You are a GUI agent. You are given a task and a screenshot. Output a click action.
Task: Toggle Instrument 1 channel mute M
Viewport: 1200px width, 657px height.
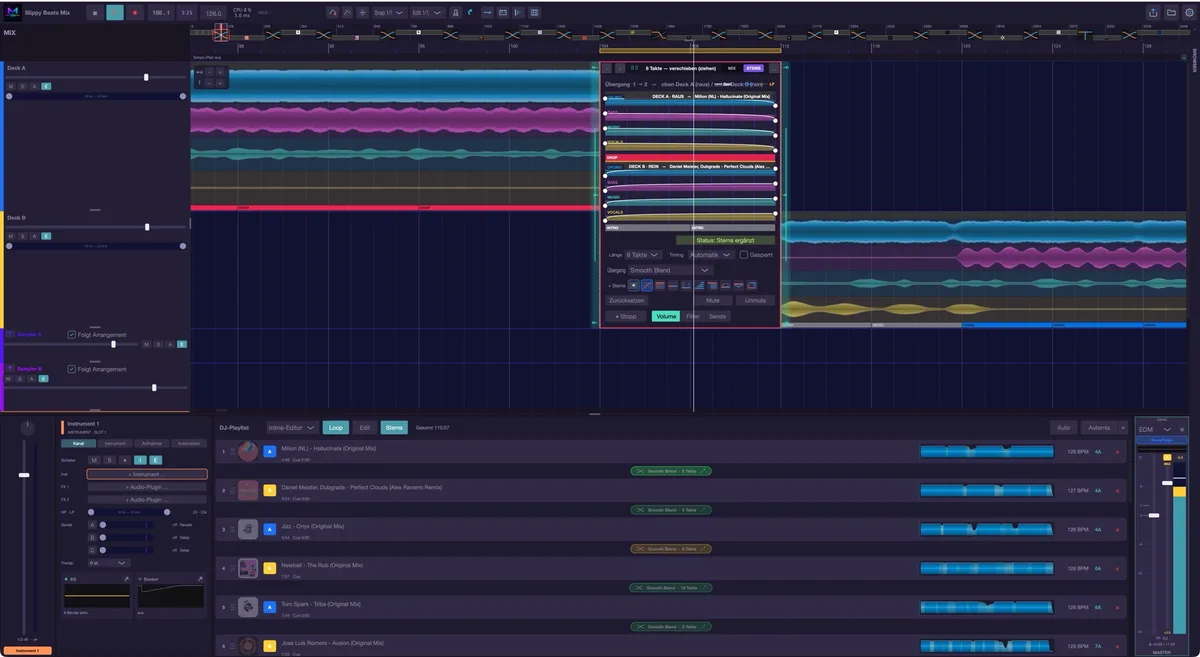coord(94,460)
